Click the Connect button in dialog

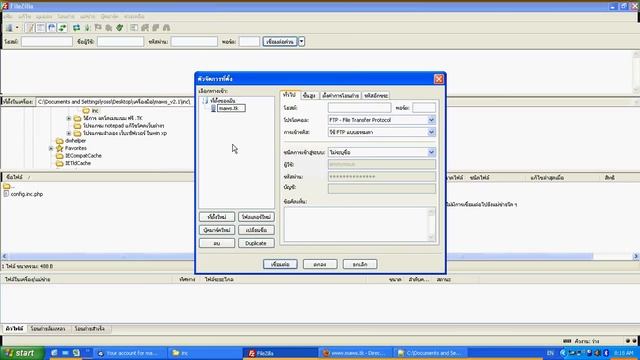(x=280, y=264)
